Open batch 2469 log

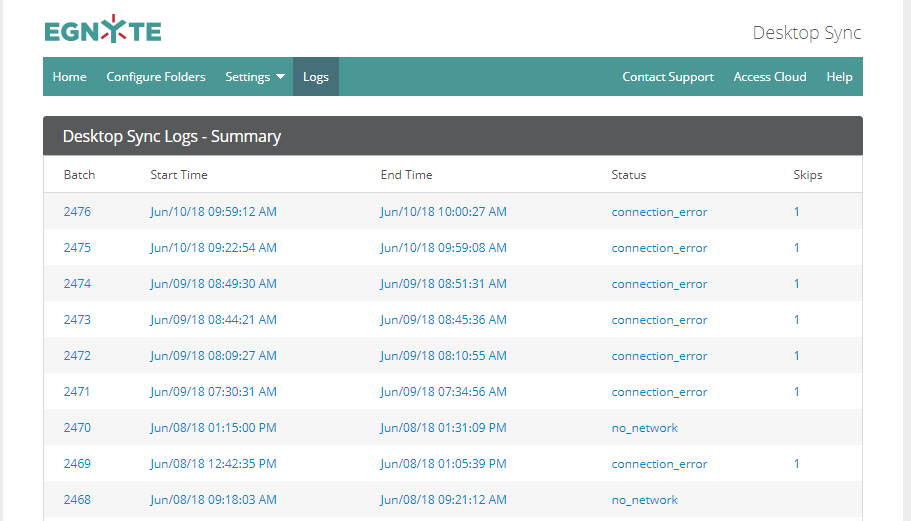77,463
